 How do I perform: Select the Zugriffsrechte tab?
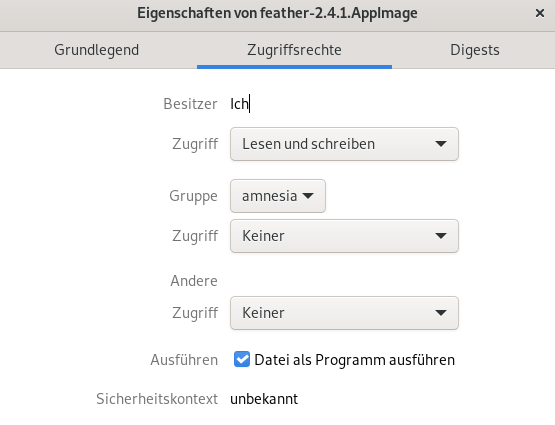click(294, 50)
